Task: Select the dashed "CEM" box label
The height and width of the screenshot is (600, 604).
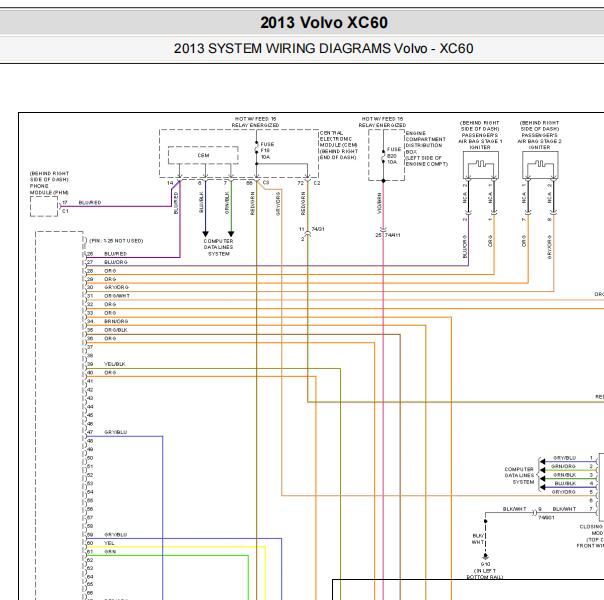Action: click(x=203, y=155)
